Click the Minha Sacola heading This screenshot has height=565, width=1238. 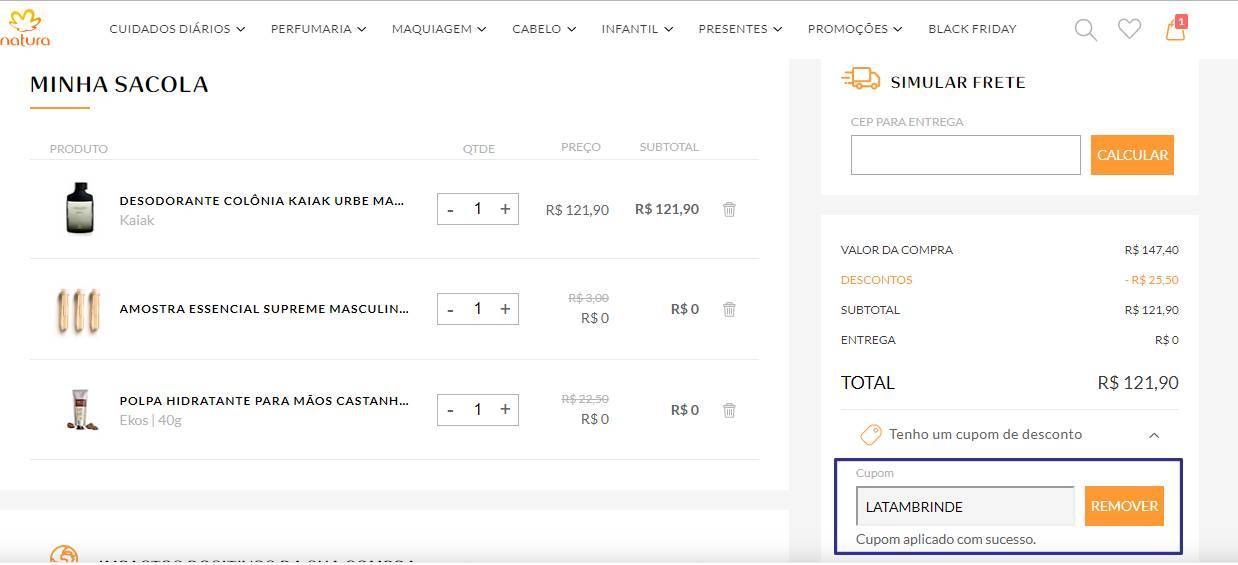click(119, 85)
